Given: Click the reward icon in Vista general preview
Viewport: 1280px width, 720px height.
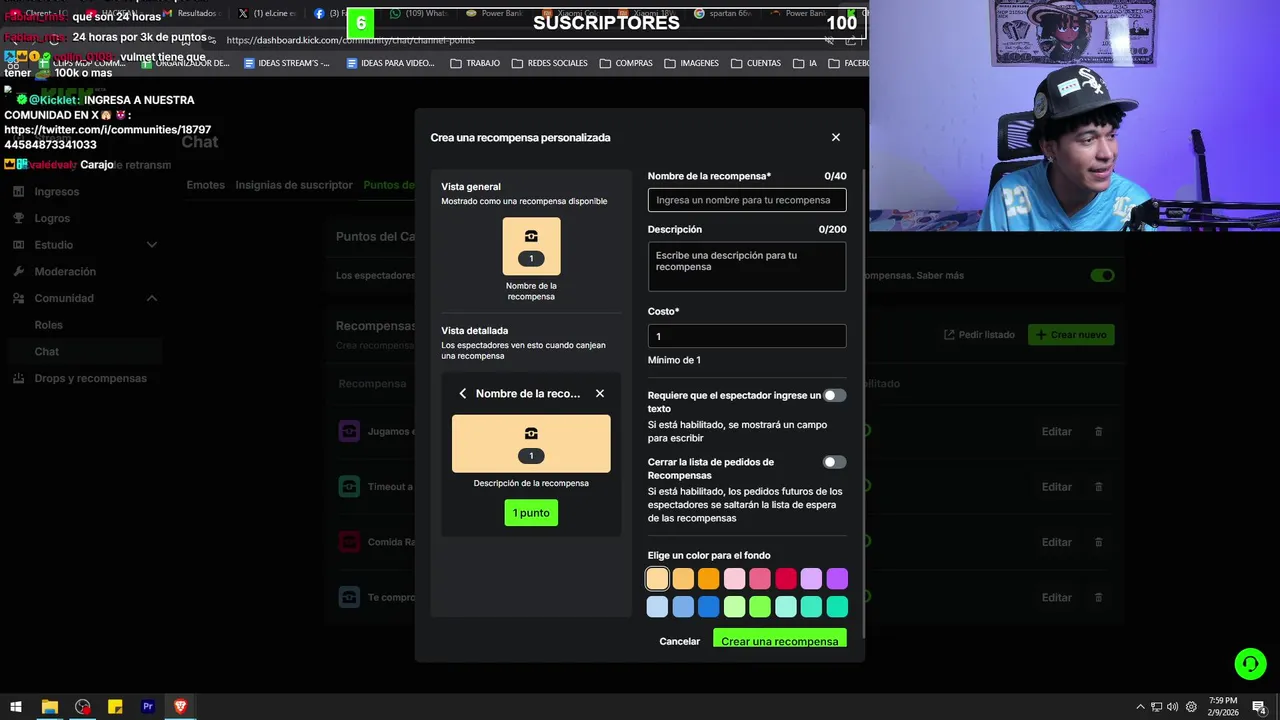Looking at the screenshot, I should coord(531,236).
